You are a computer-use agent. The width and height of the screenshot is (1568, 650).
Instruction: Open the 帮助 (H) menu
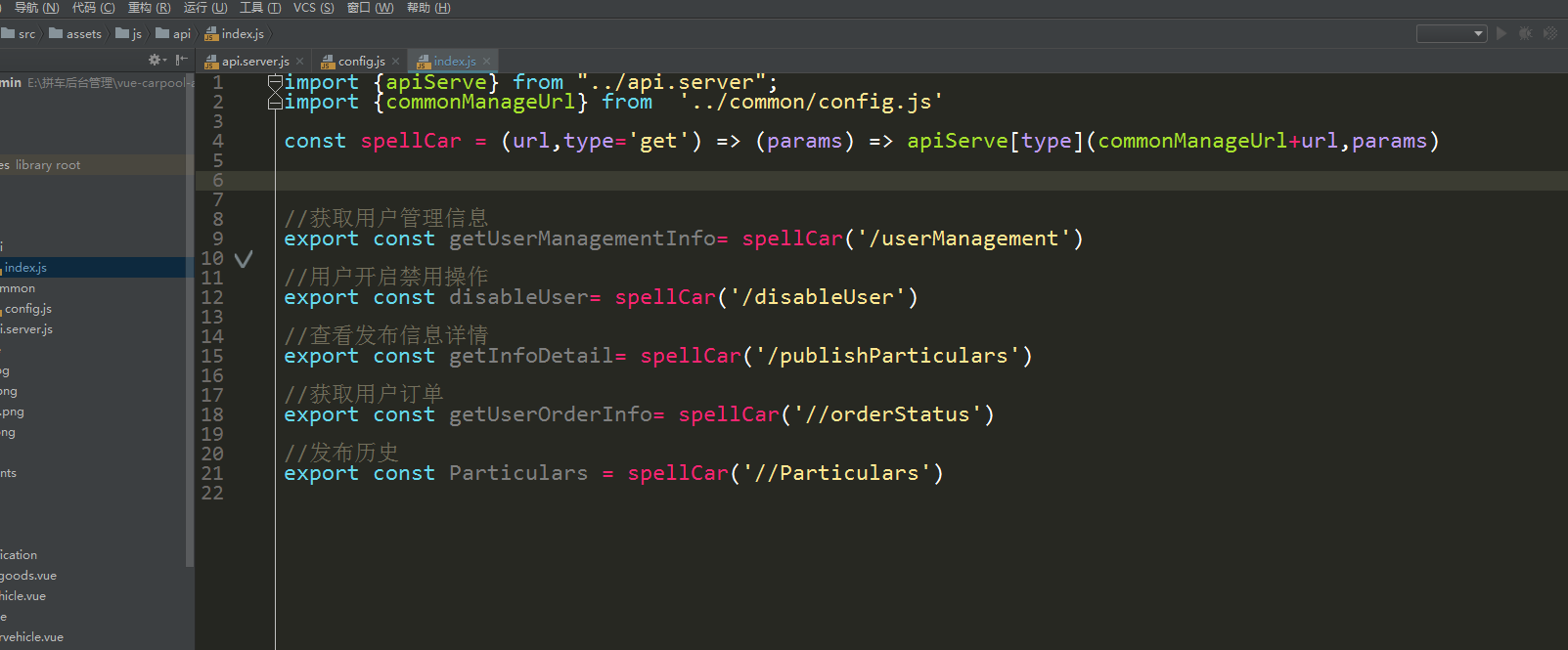coord(428,8)
